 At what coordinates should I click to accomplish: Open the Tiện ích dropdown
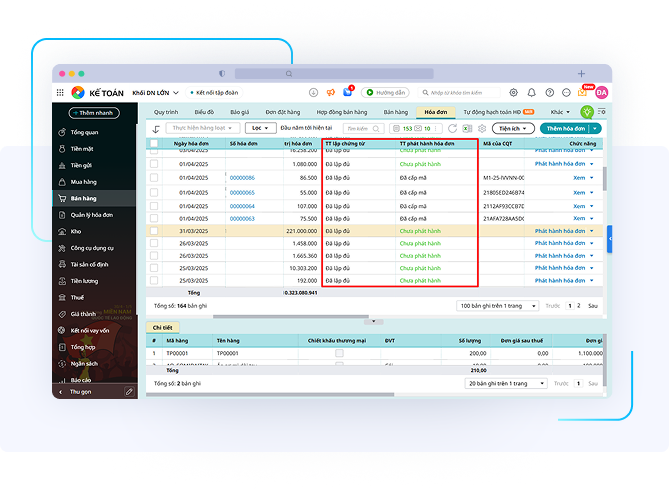(514, 129)
